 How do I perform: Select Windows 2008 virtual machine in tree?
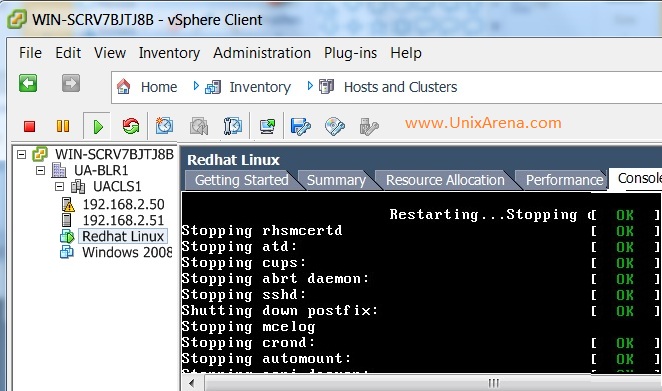tap(127, 252)
